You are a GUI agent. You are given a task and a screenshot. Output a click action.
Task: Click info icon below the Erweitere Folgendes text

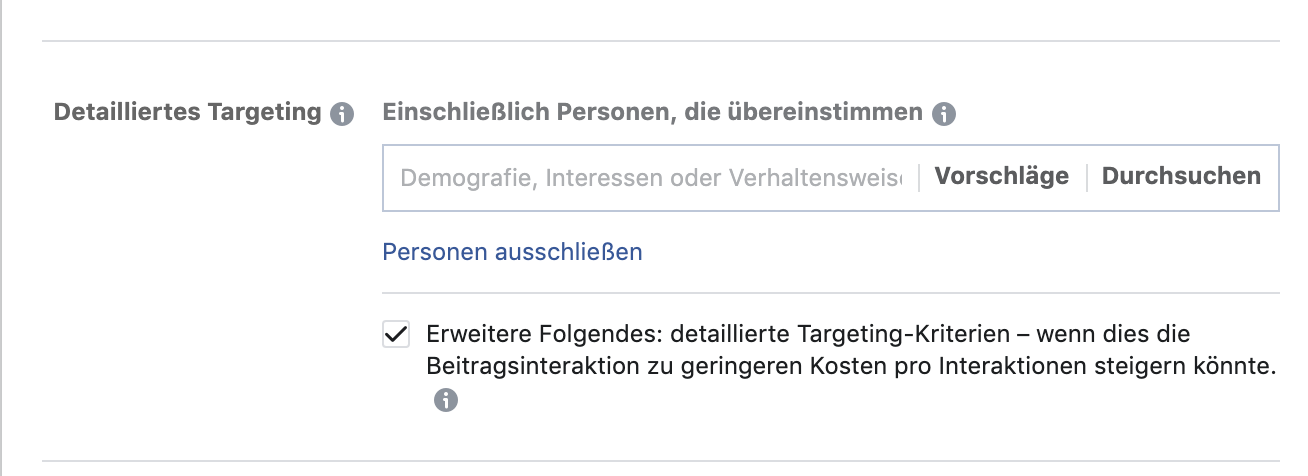[445, 401]
